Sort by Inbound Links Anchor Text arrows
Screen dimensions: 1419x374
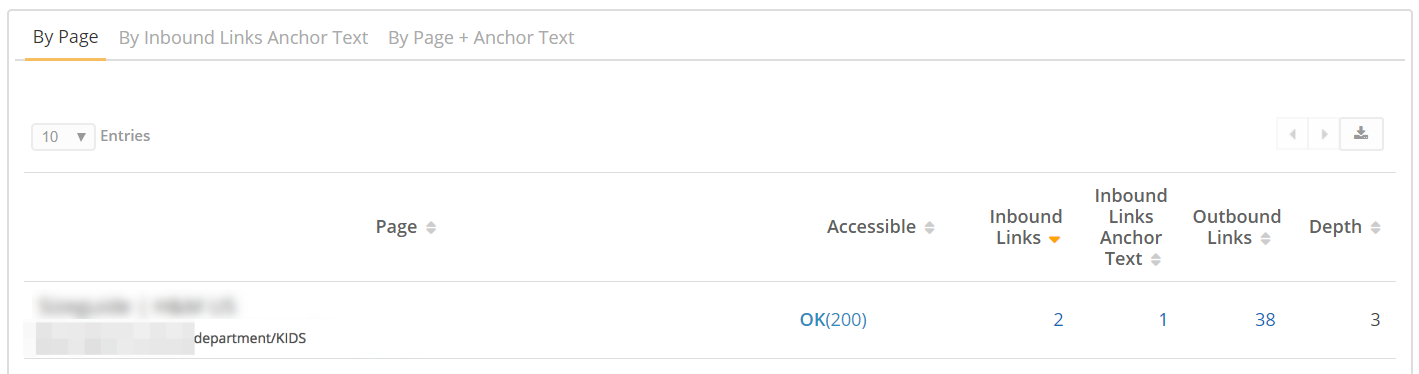tap(1156, 260)
